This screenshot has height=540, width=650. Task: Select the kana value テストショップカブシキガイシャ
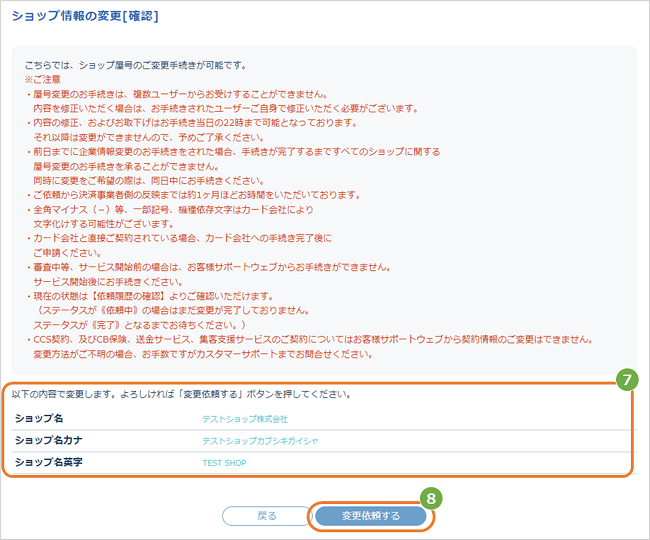click(260, 441)
